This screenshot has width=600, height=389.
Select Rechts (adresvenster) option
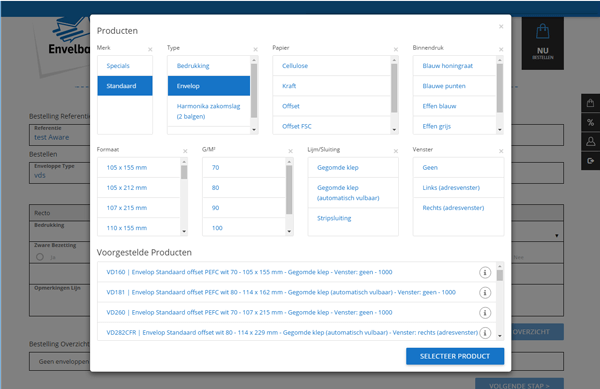click(x=458, y=208)
